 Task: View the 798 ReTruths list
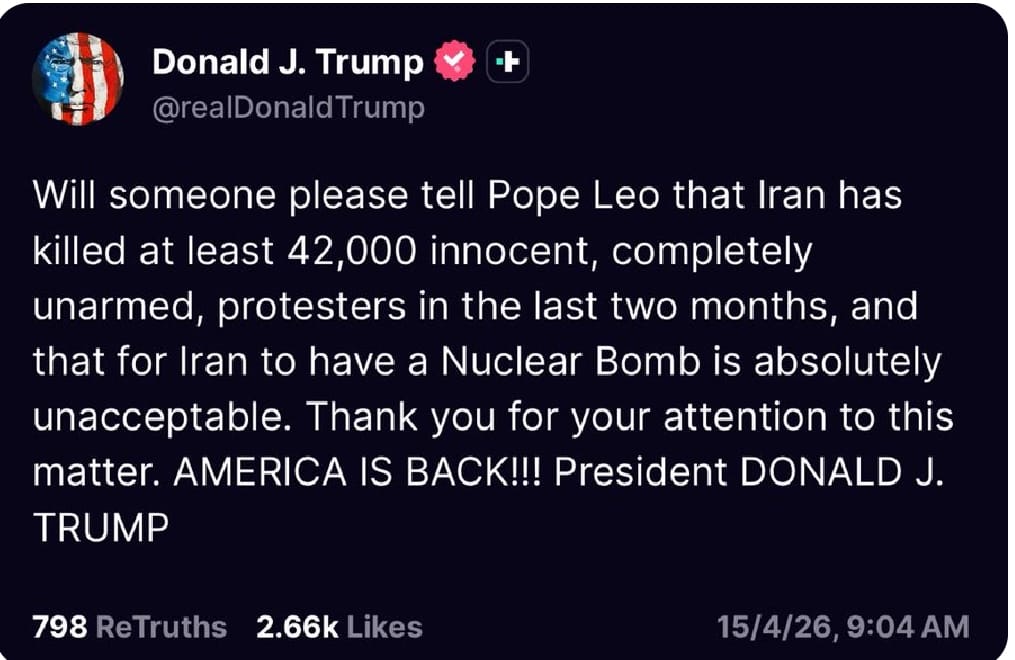pyautogui.click(x=130, y=627)
